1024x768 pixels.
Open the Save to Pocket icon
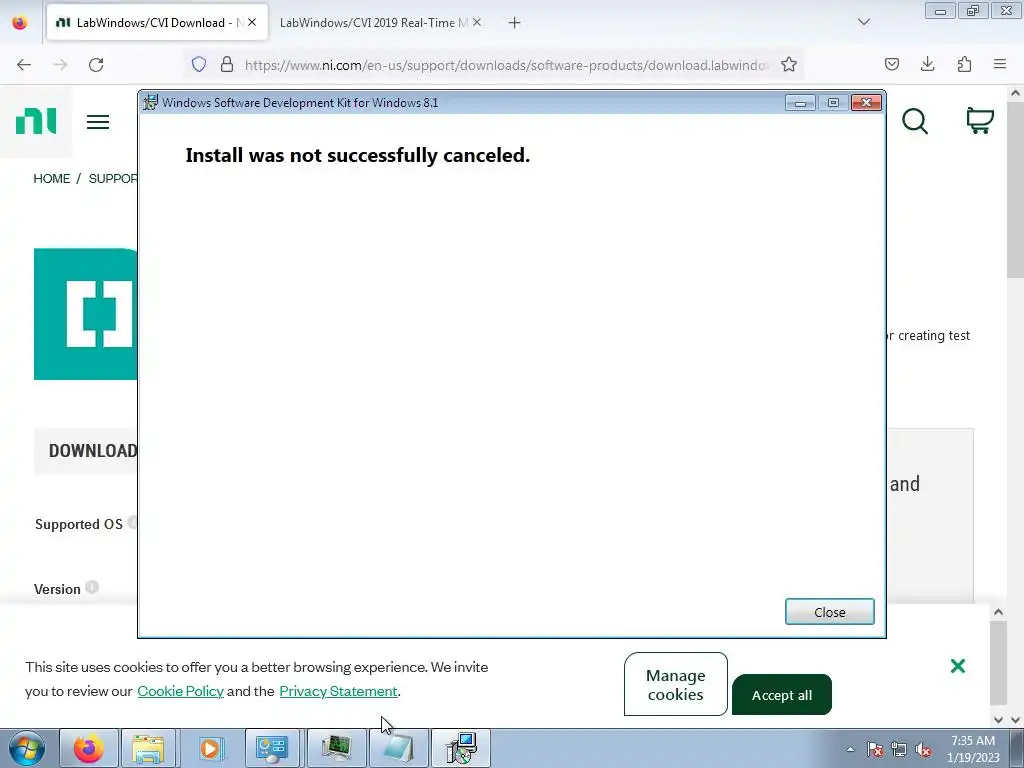tap(891, 64)
